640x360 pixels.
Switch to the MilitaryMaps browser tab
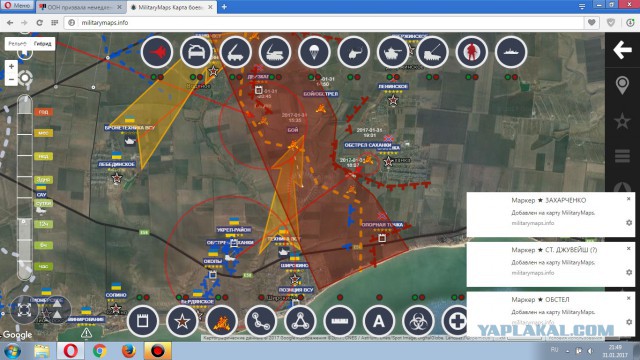click(171, 7)
